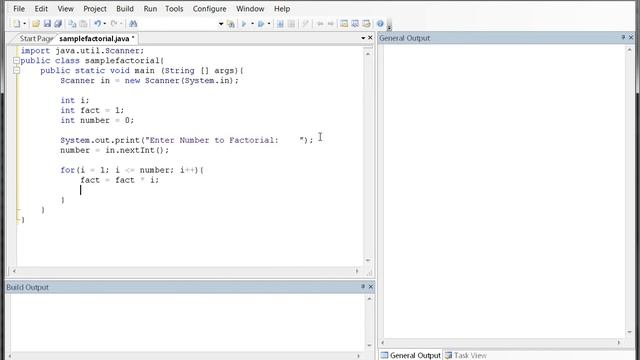
Task: Open the find combo box dropdown
Action: (x=221, y=24)
